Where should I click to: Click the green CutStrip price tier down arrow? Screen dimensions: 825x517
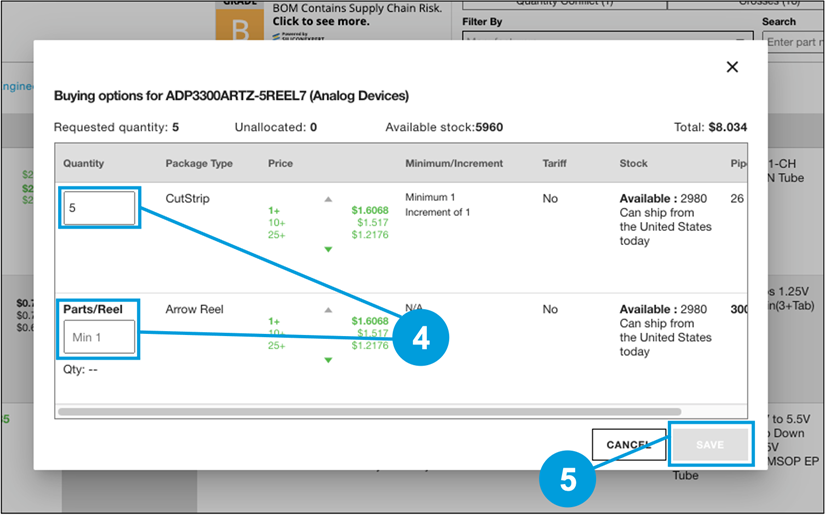coord(327,249)
